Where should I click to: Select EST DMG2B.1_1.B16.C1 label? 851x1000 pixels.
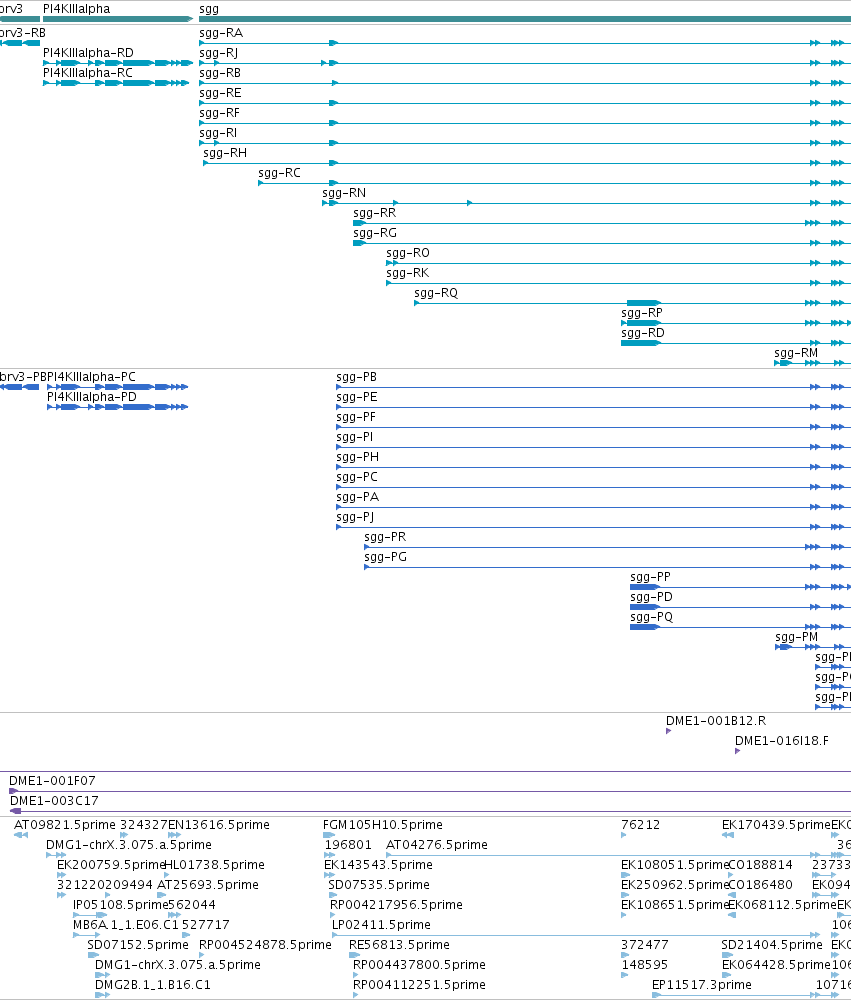152,985
